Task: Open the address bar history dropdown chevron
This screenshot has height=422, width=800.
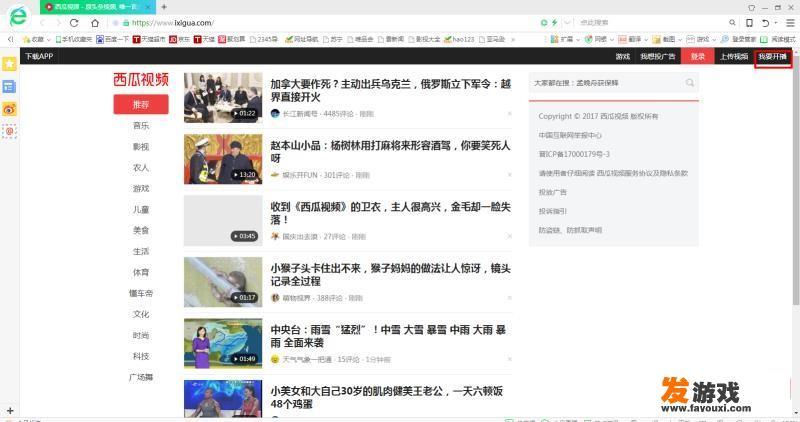Action: [567, 23]
